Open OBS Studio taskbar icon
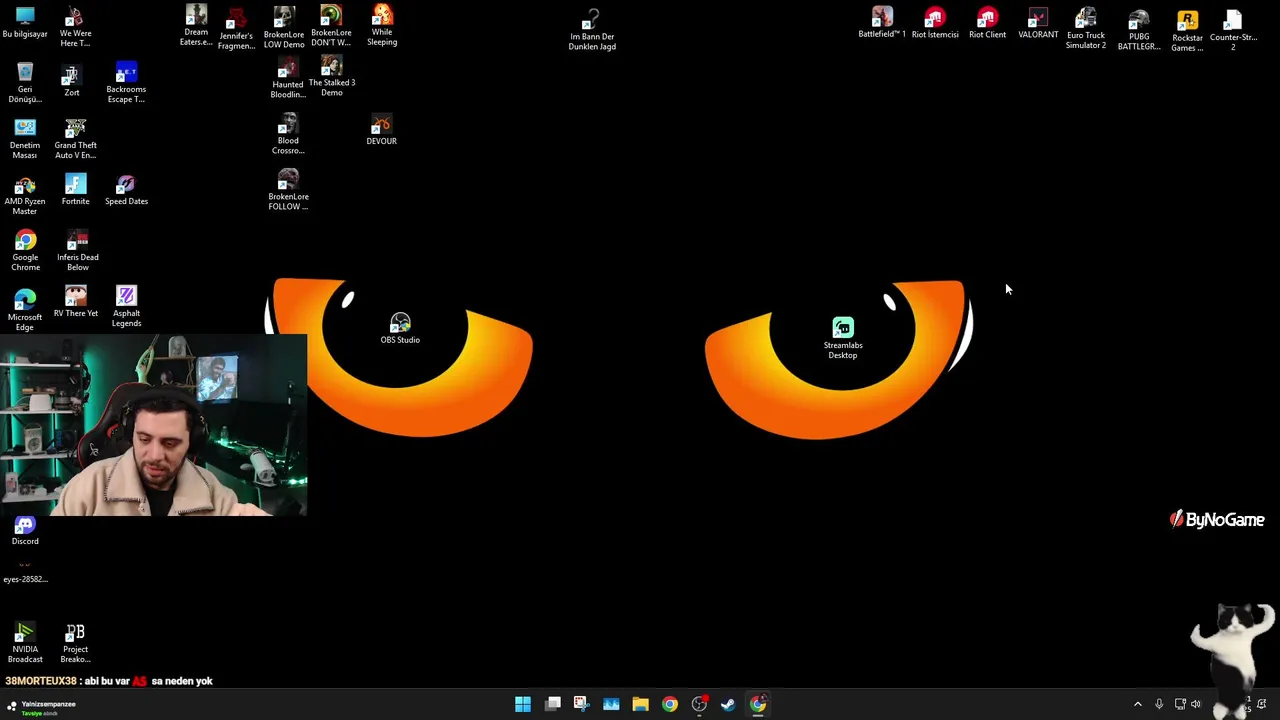This screenshot has width=1280, height=720. [699, 704]
